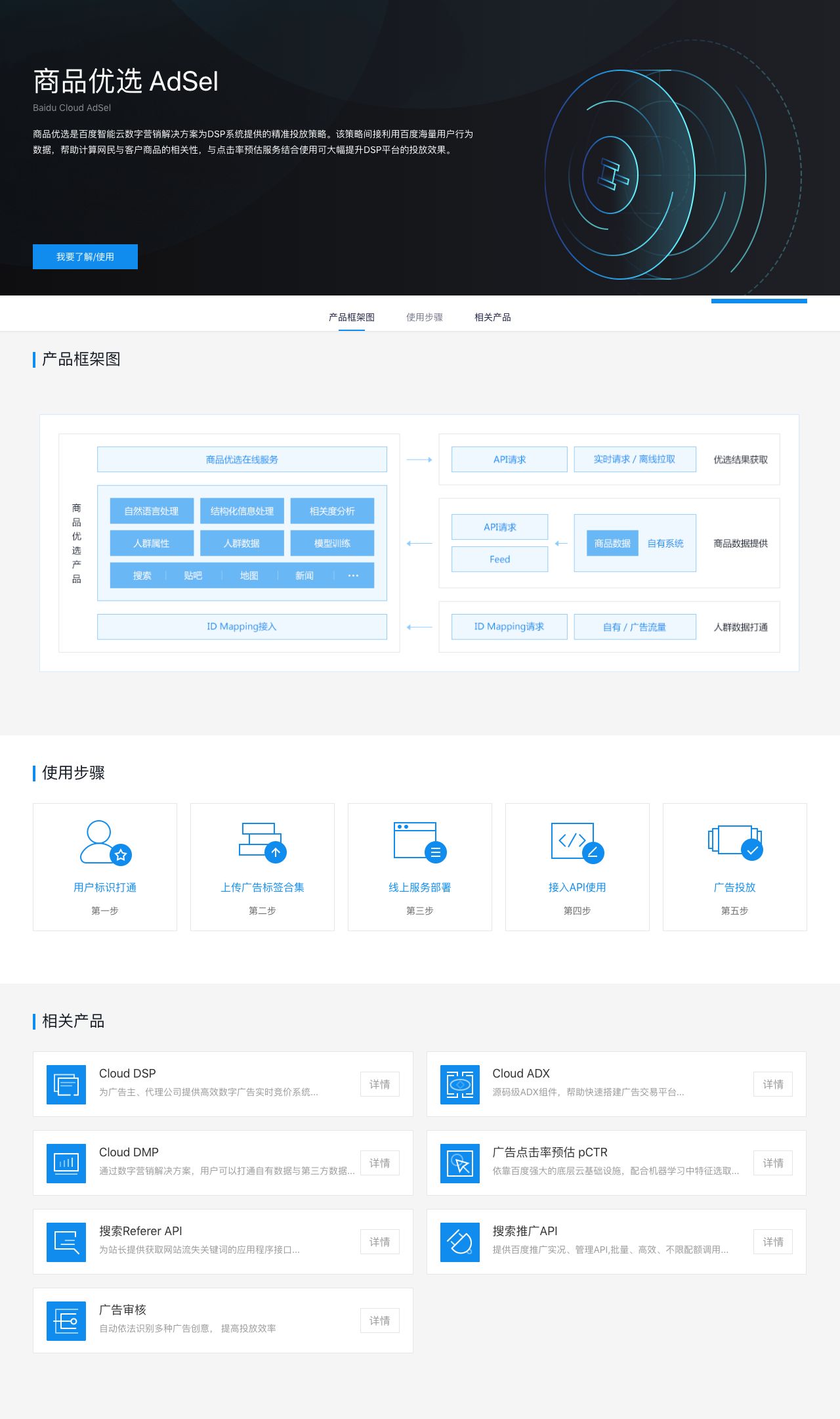Viewport: 840px width, 1419px height.
Task: Open the Cloud DMP product icon
Action: click(x=66, y=1163)
